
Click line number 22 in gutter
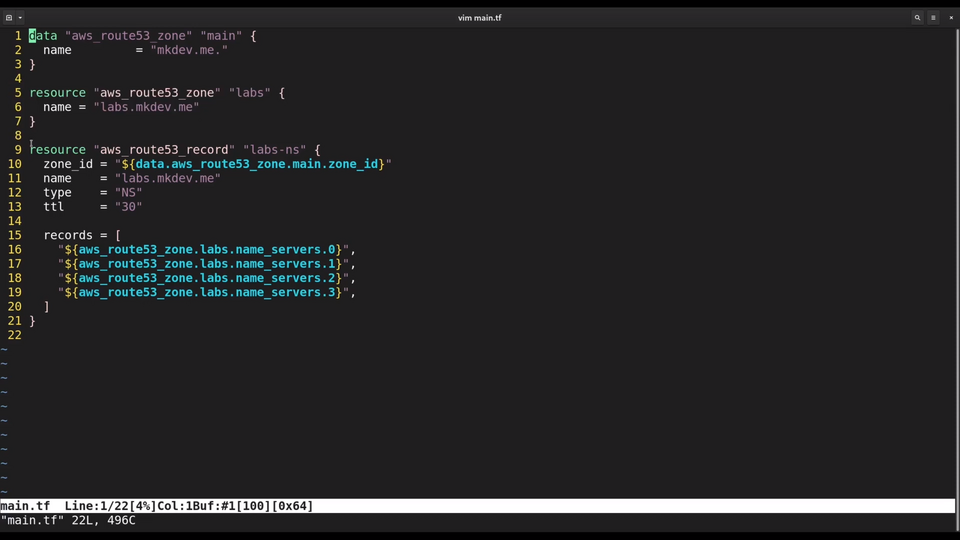(x=15, y=335)
